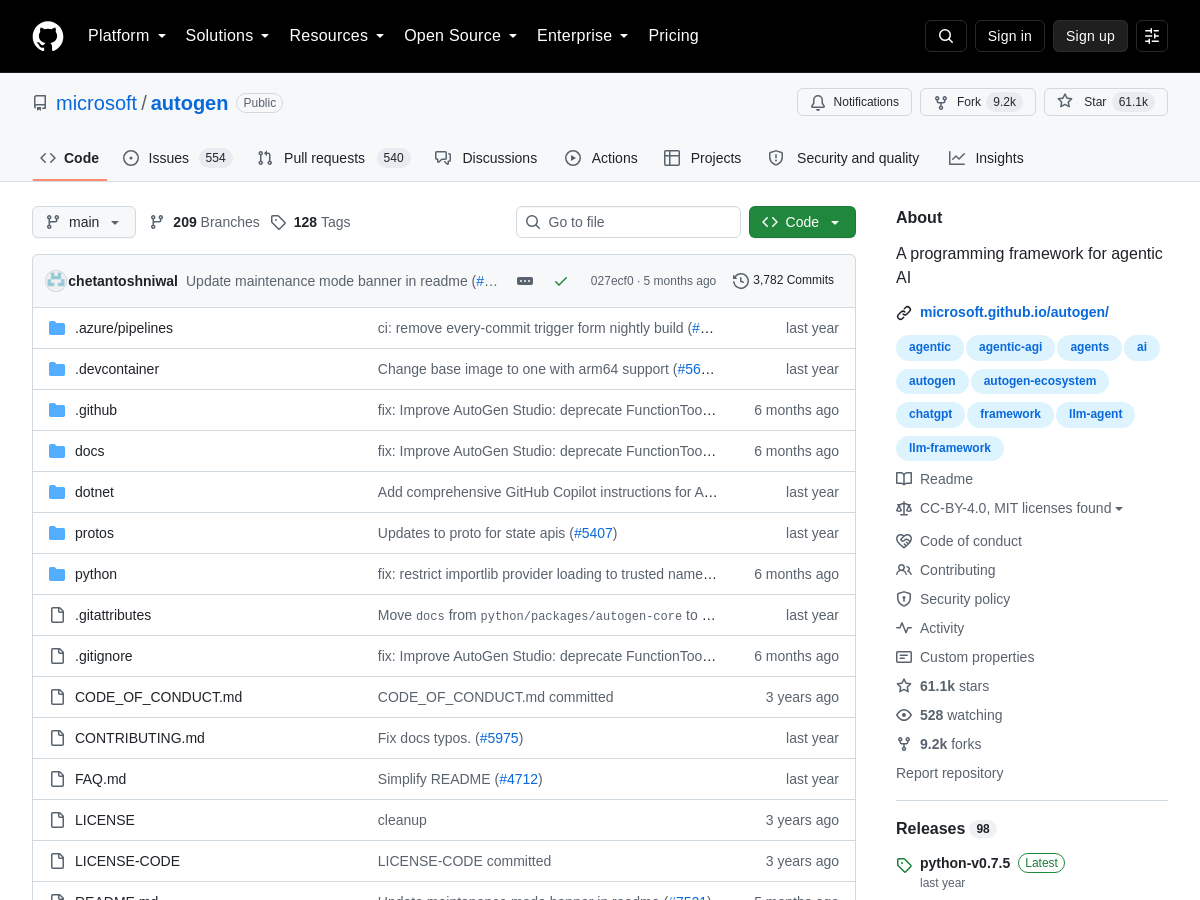Open the Discussions tab
Viewport: 1200px width, 900px height.
click(486, 158)
